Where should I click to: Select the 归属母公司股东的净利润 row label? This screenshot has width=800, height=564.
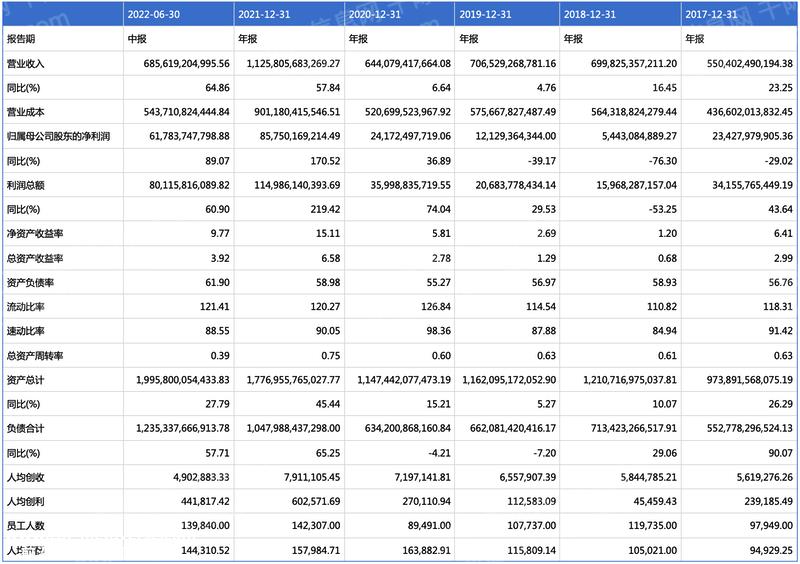[x=58, y=136]
